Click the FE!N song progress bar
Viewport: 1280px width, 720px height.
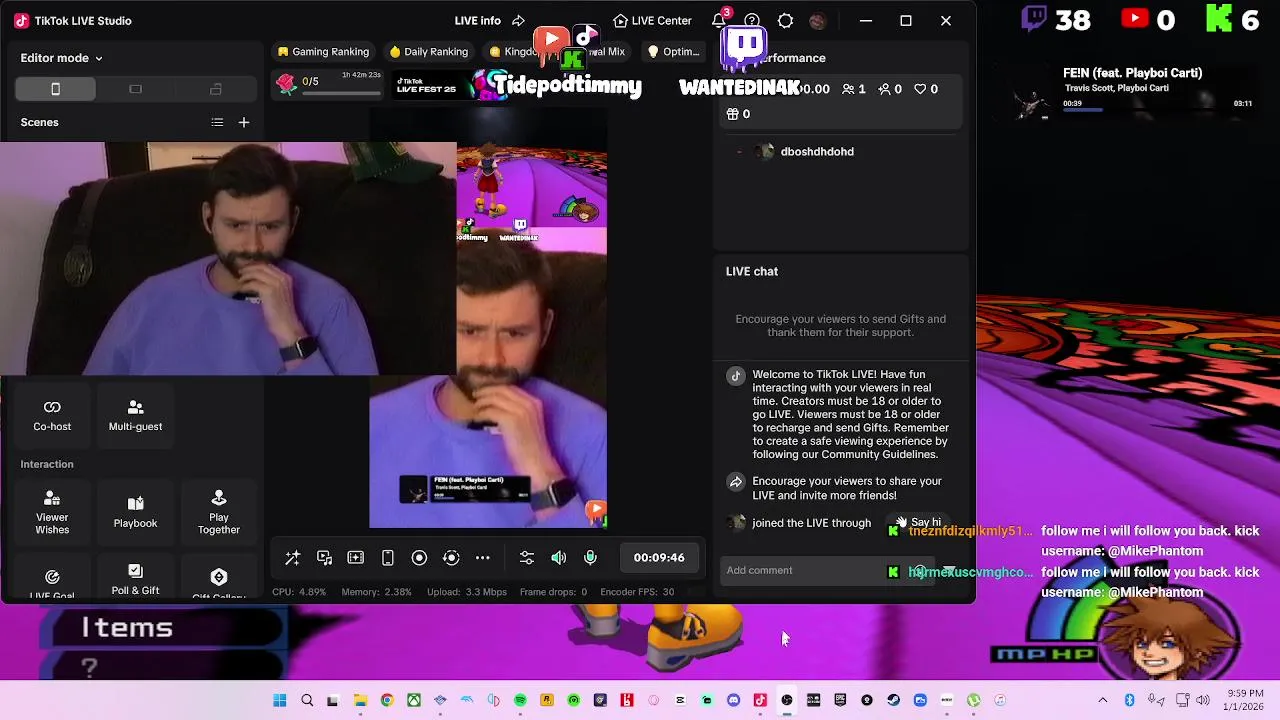point(1157,110)
